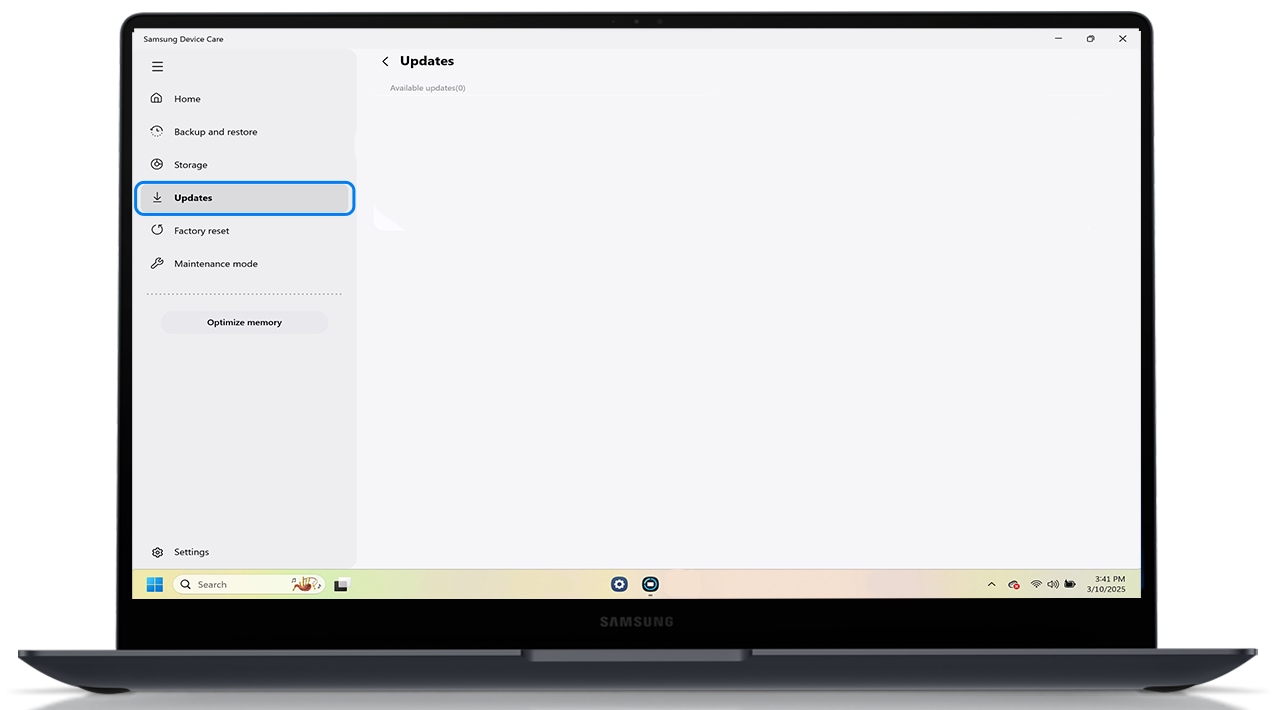Click the Maintenance mode wrench icon
The image size is (1280, 710).
(x=157, y=263)
